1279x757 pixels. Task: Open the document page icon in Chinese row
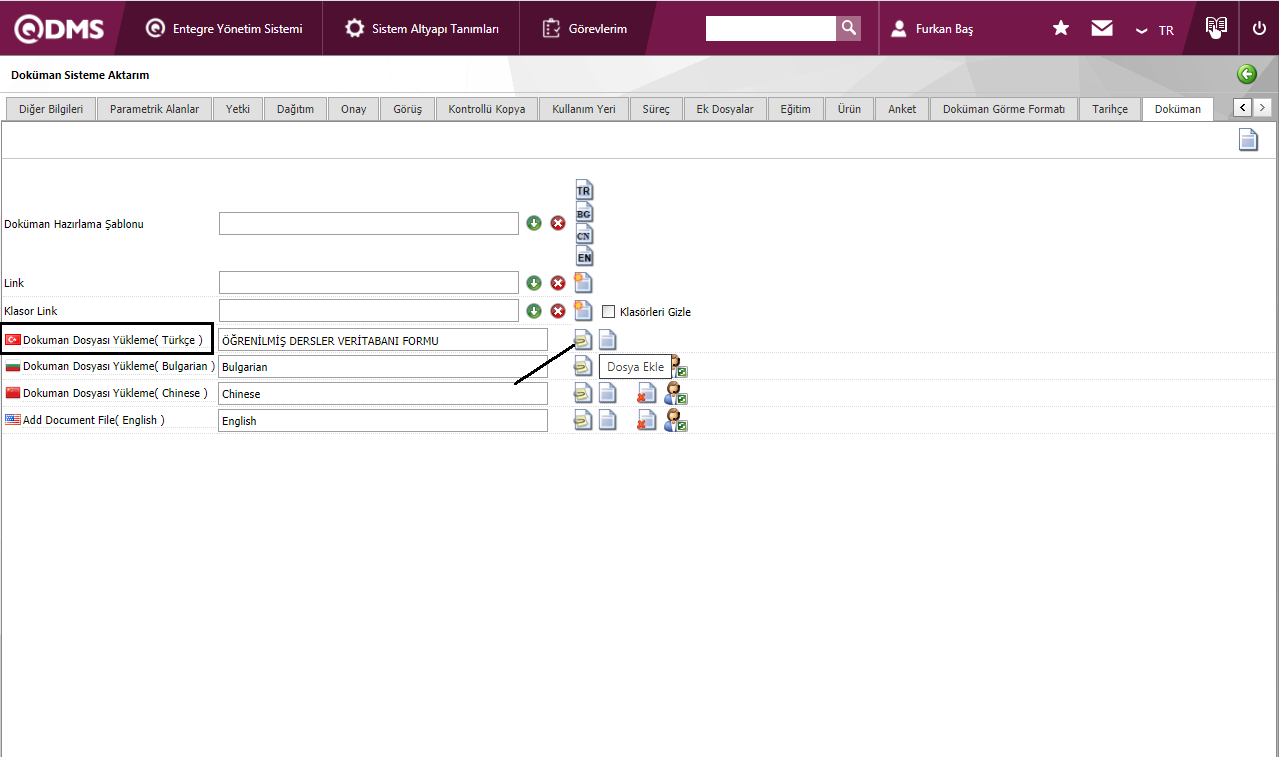(x=607, y=394)
